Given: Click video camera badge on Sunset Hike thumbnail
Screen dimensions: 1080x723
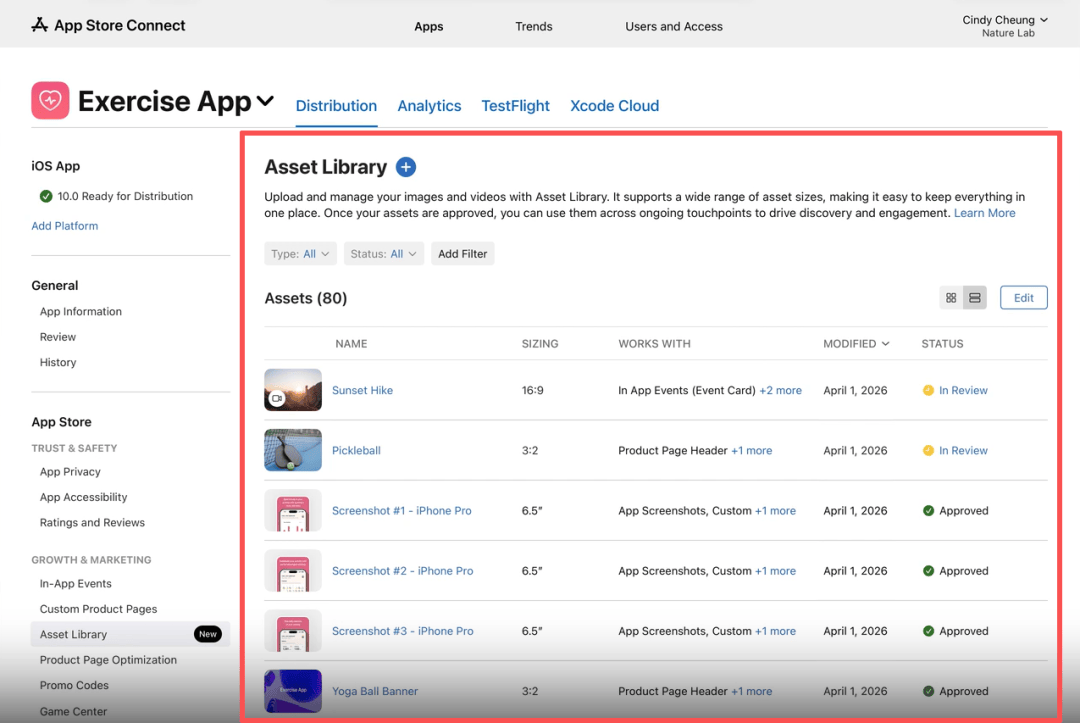Looking at the screenshot, I should pos(277,399).
